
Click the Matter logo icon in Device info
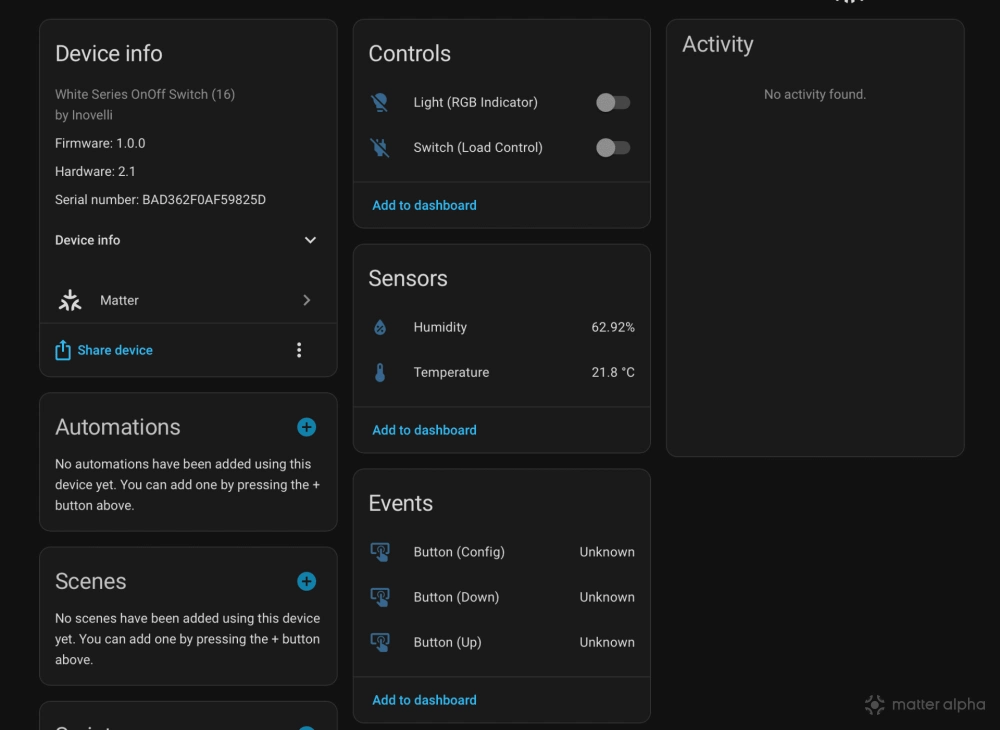(70, 300)
